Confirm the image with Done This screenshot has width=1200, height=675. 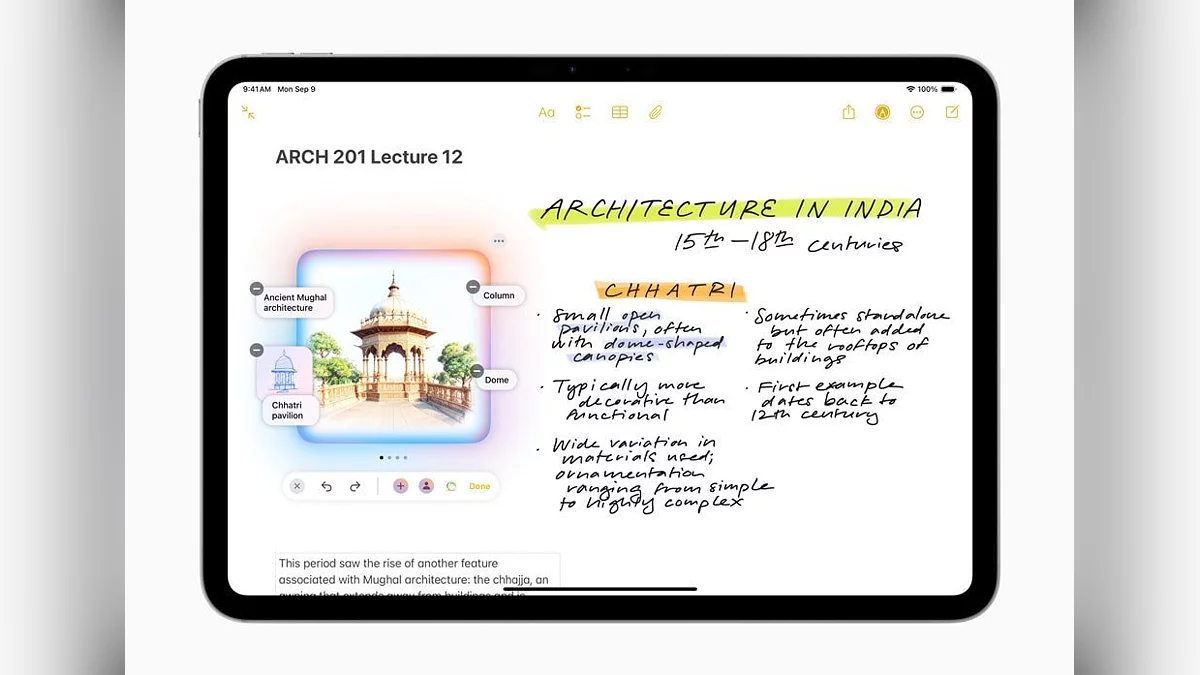tap(480, 487)
